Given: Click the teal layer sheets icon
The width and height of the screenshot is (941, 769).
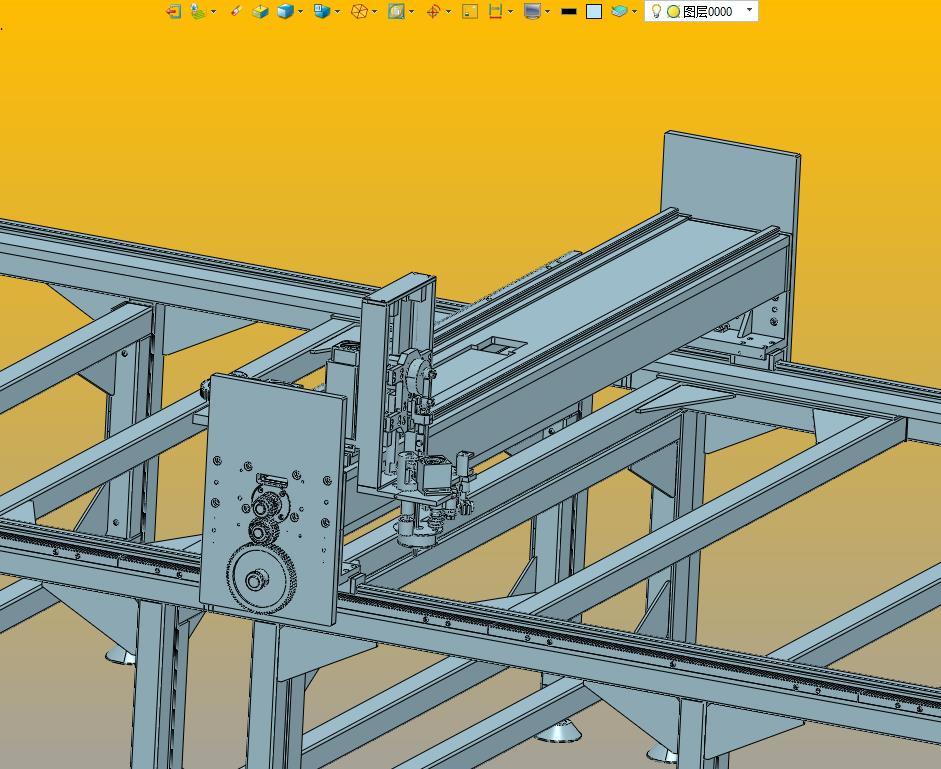Looking at the screenshot, I should (x=619, y=11).
